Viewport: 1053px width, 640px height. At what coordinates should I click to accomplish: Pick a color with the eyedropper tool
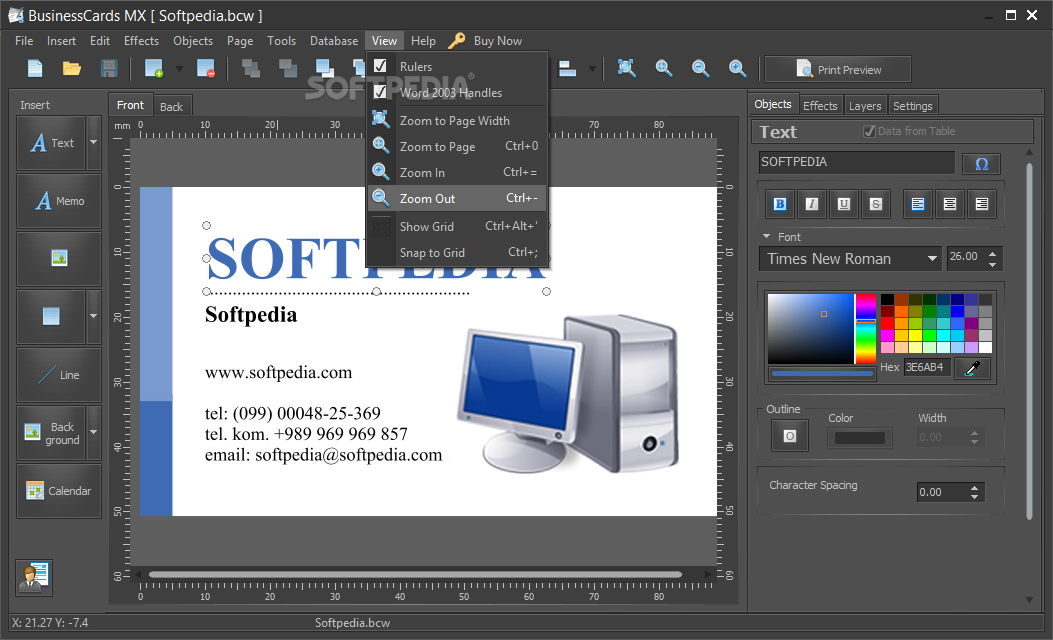pos(972,368)
